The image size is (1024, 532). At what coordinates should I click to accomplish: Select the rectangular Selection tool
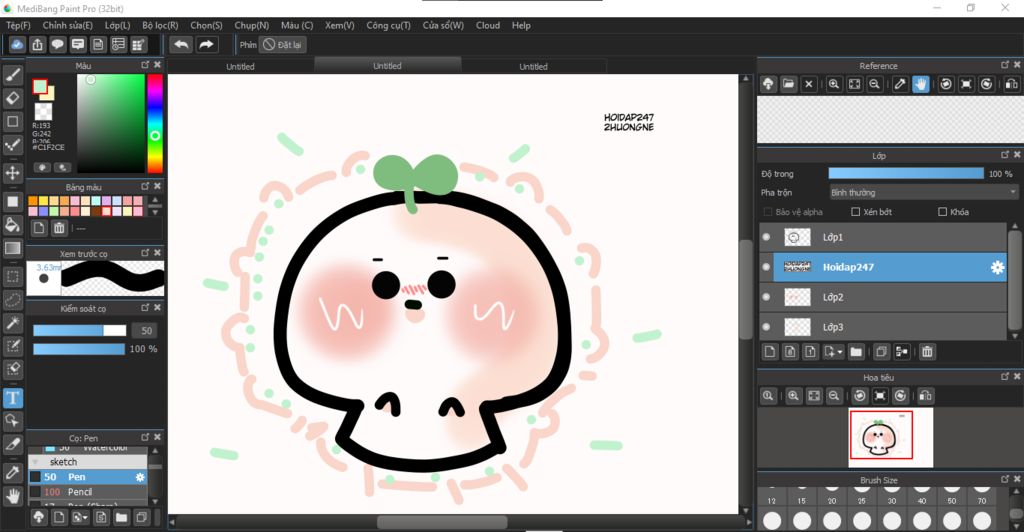click(13, 277)
